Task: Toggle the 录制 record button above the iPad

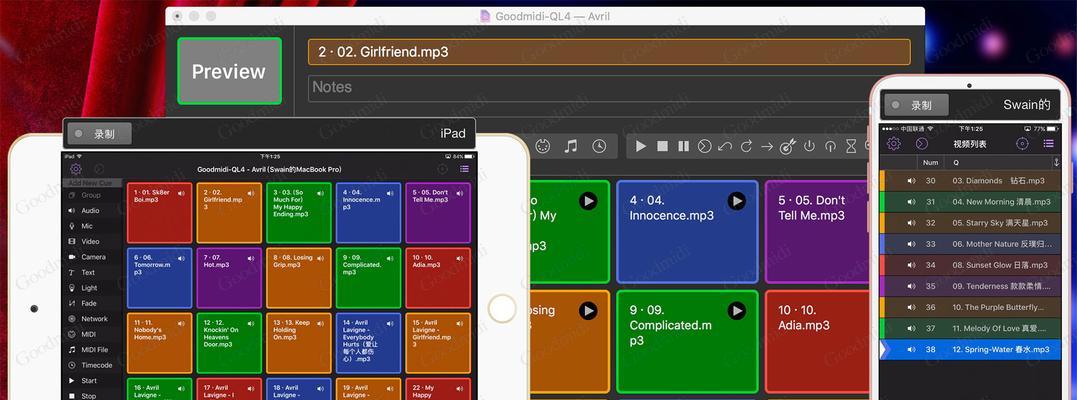Action: pos(99,133)
